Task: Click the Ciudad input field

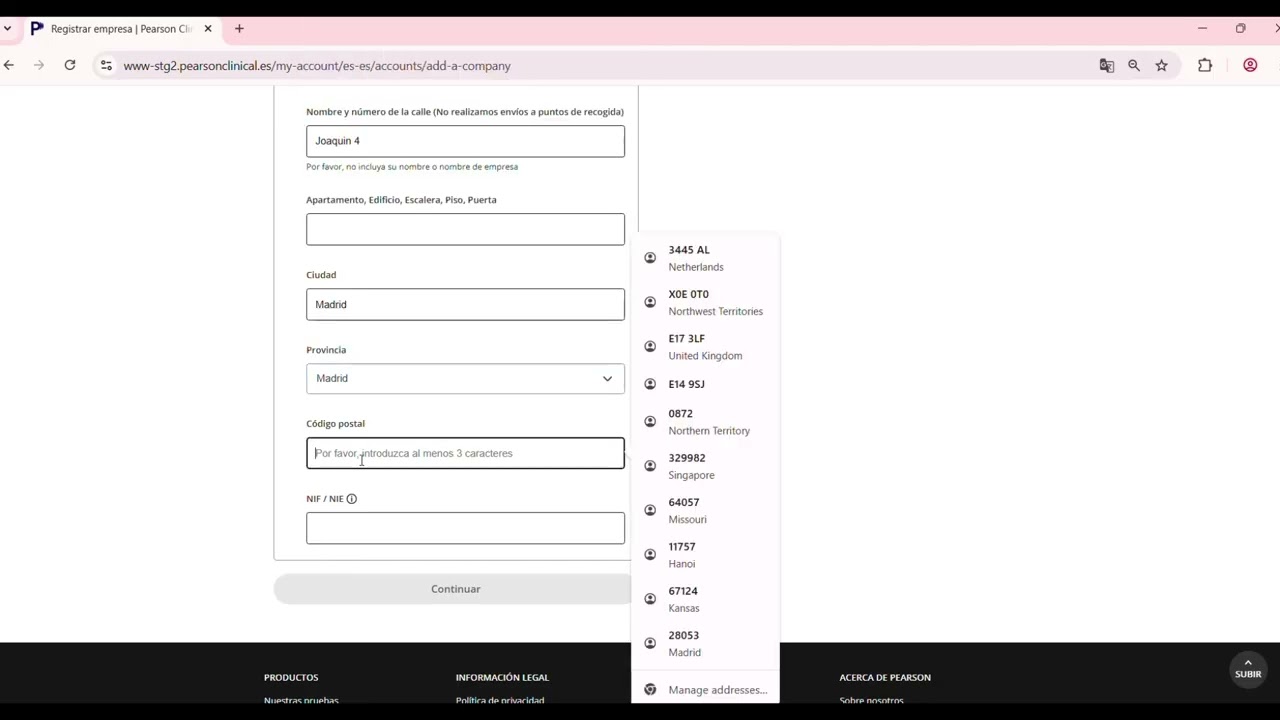Action: pyautogui.click(x=465, y=304)
